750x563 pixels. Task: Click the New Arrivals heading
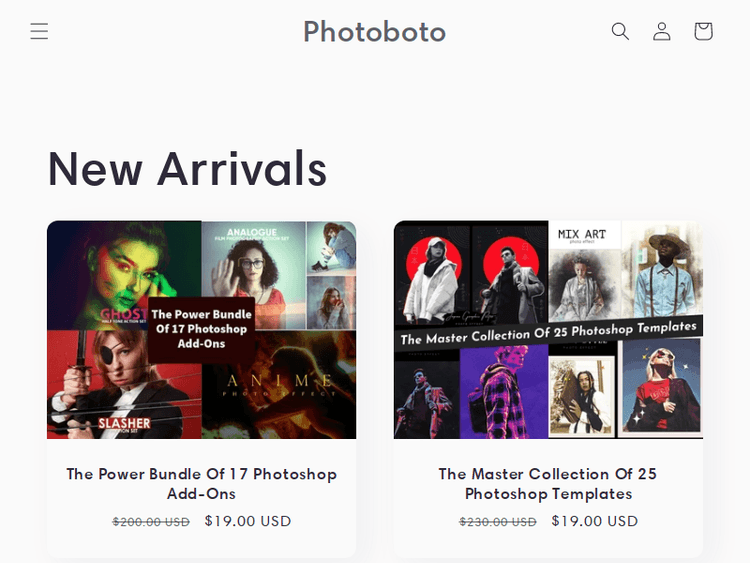pyautogui.click(x=187, y=167)
